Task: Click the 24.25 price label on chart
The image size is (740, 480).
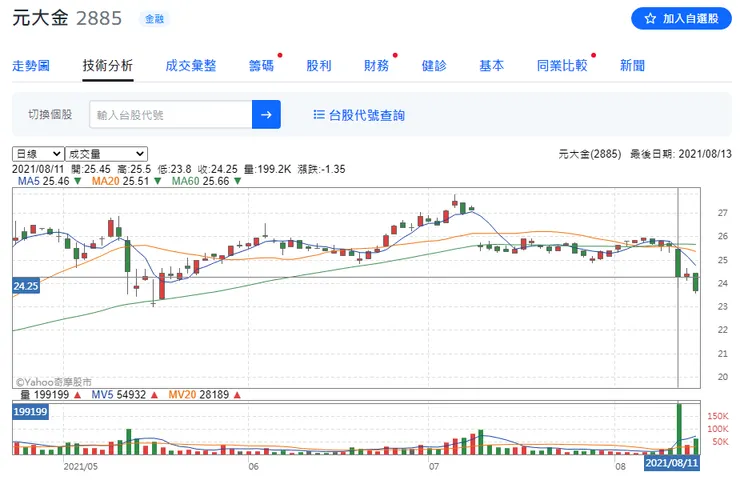Action: pos(26,286)
